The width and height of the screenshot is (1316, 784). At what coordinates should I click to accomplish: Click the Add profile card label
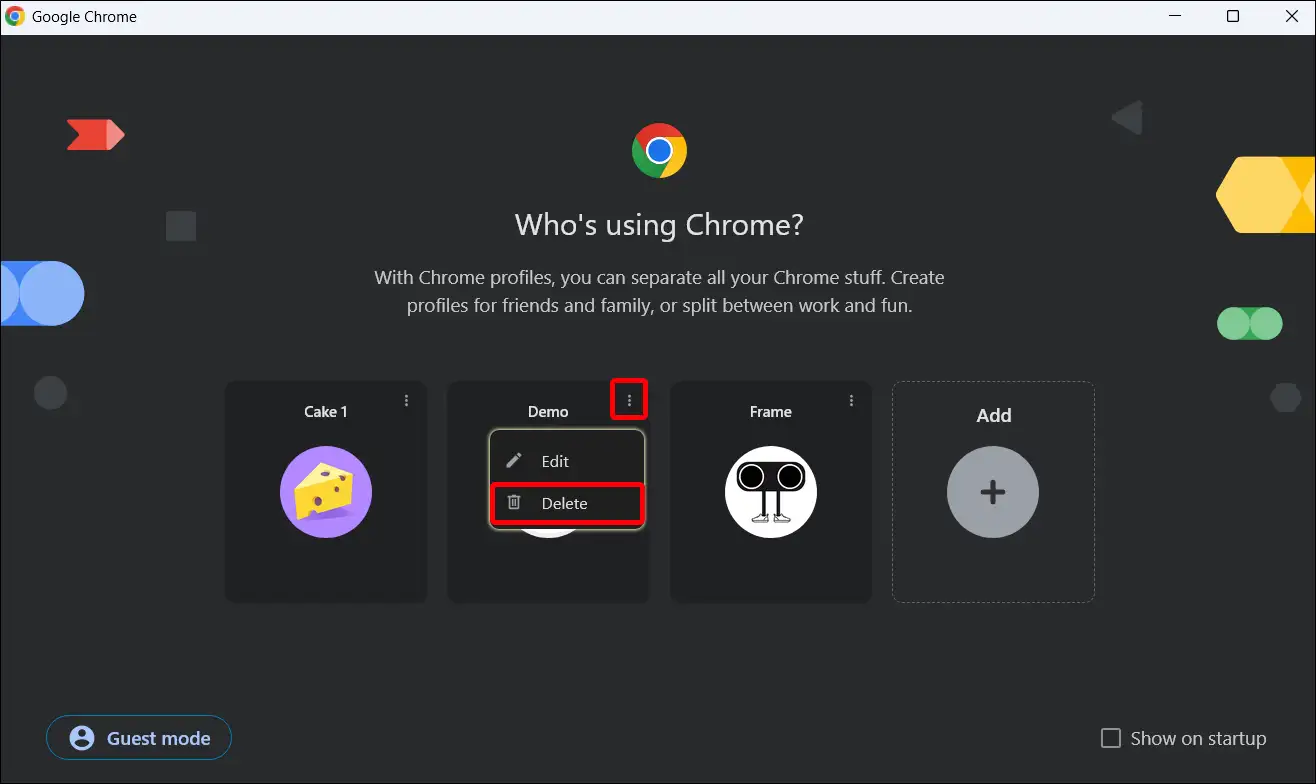pyautogui.click(x=993, y=415)
